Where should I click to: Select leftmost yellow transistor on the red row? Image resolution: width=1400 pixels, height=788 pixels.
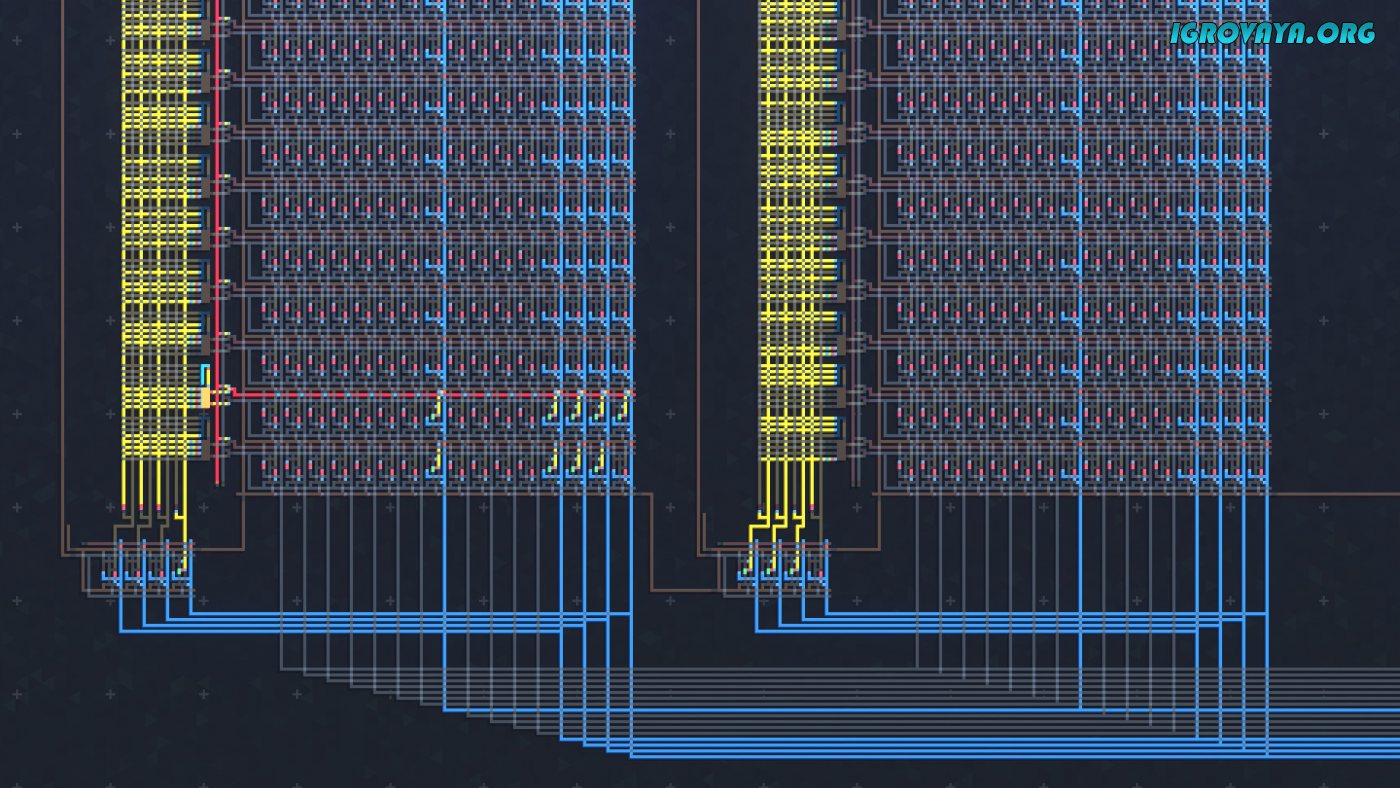(x=438, y=406)
